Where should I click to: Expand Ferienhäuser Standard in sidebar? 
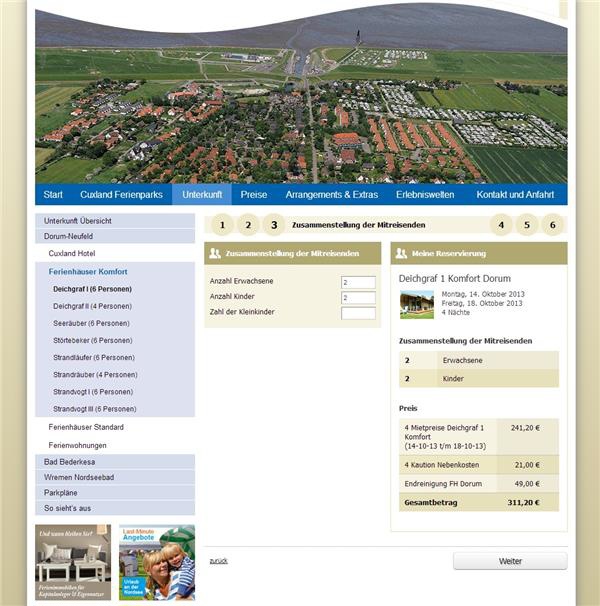coord(86,427)
